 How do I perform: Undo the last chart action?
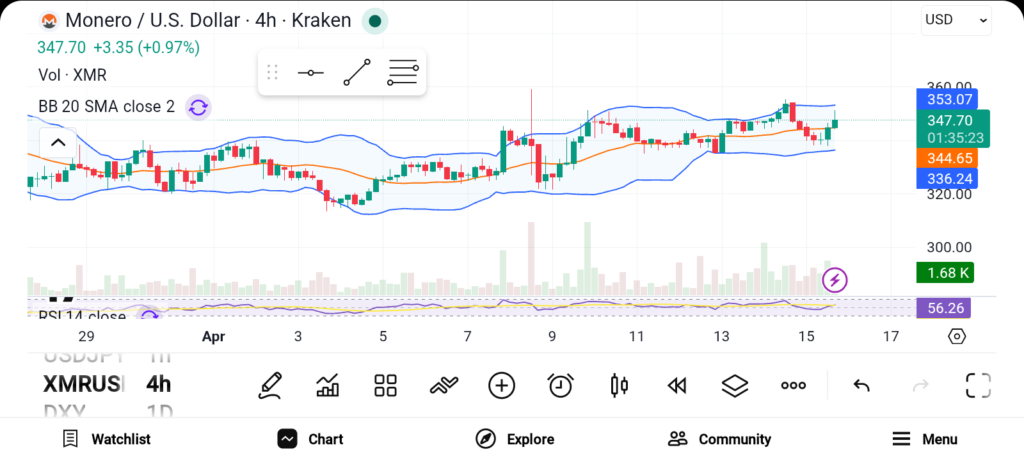click(861, 385)
